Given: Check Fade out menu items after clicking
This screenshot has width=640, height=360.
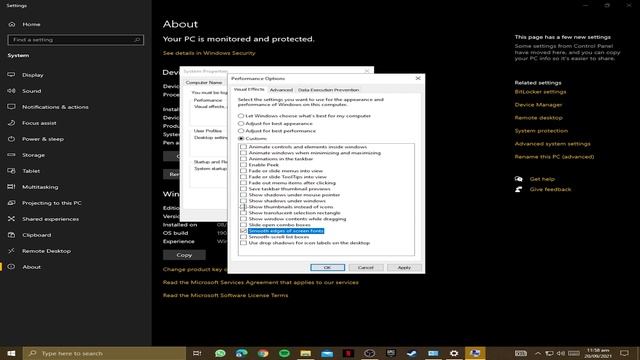Looking at the screenshot, I should coord(244,183).
